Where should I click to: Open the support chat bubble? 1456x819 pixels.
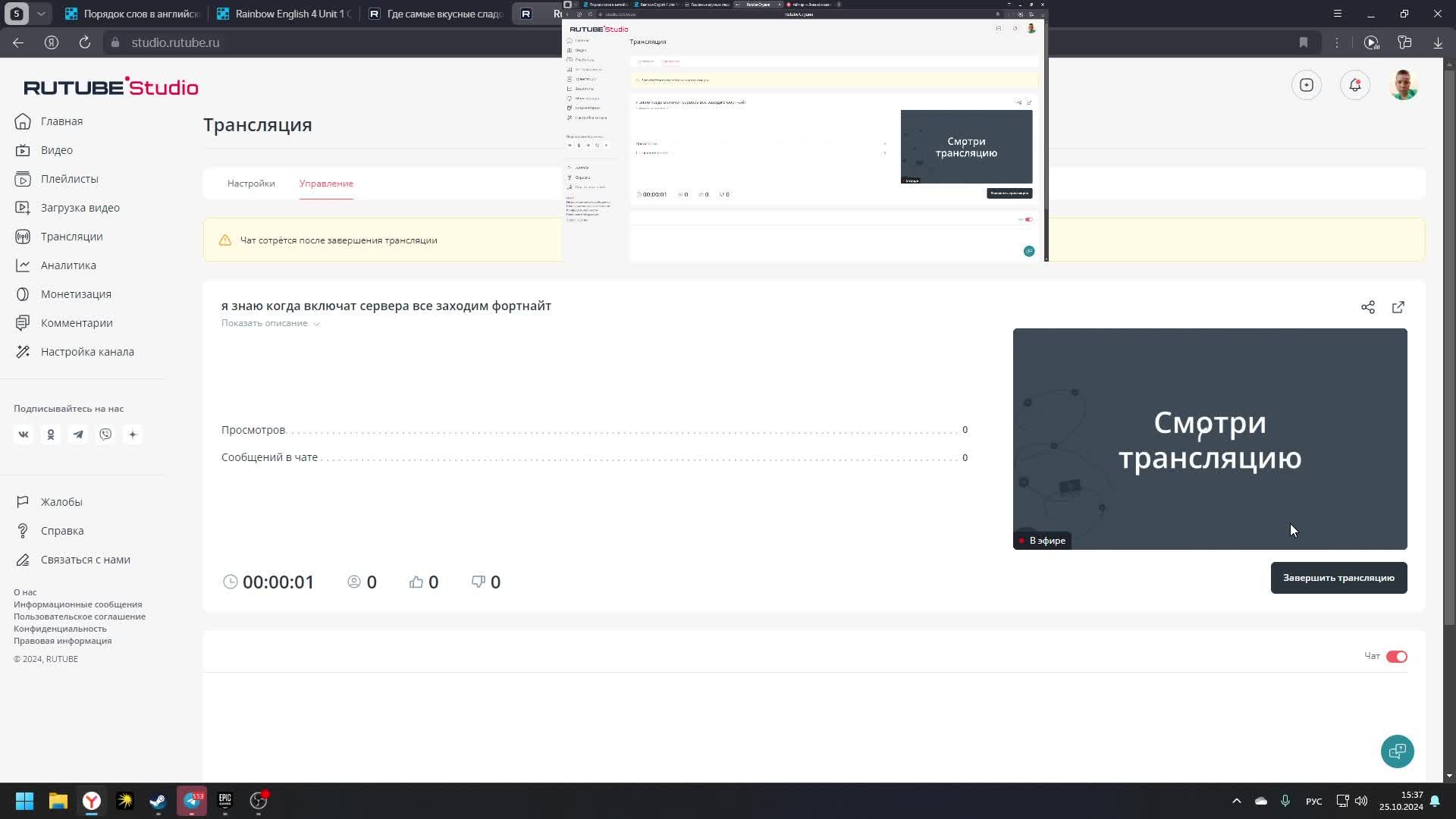1397,752
